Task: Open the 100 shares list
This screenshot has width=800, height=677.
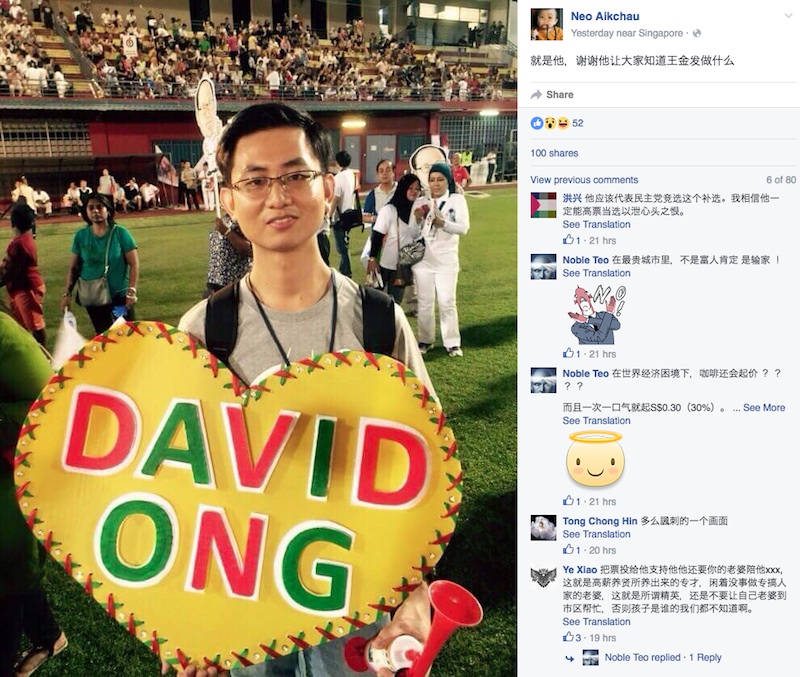Action: [x=554, y=153]
